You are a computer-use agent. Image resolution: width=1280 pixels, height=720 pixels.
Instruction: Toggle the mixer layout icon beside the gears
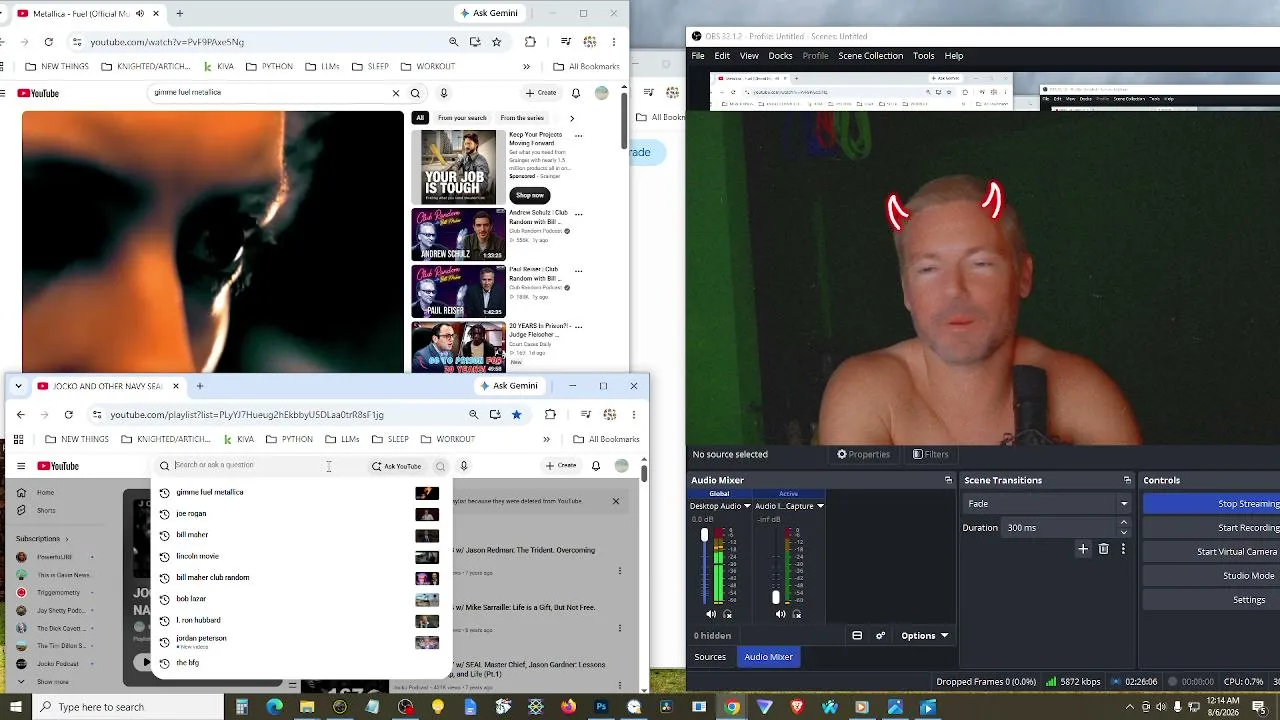(857, 636)
